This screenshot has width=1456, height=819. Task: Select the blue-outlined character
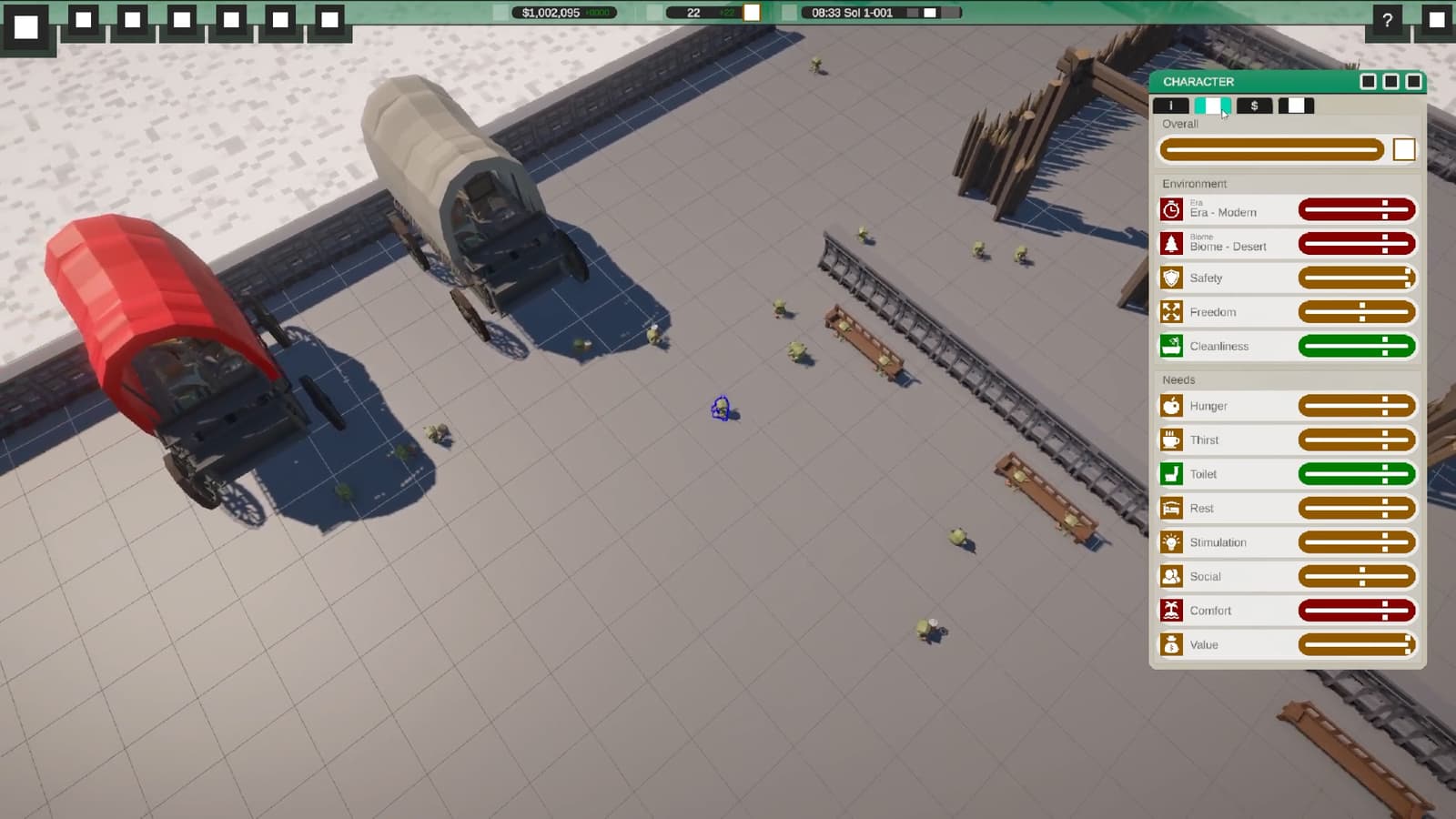(722, 409)
